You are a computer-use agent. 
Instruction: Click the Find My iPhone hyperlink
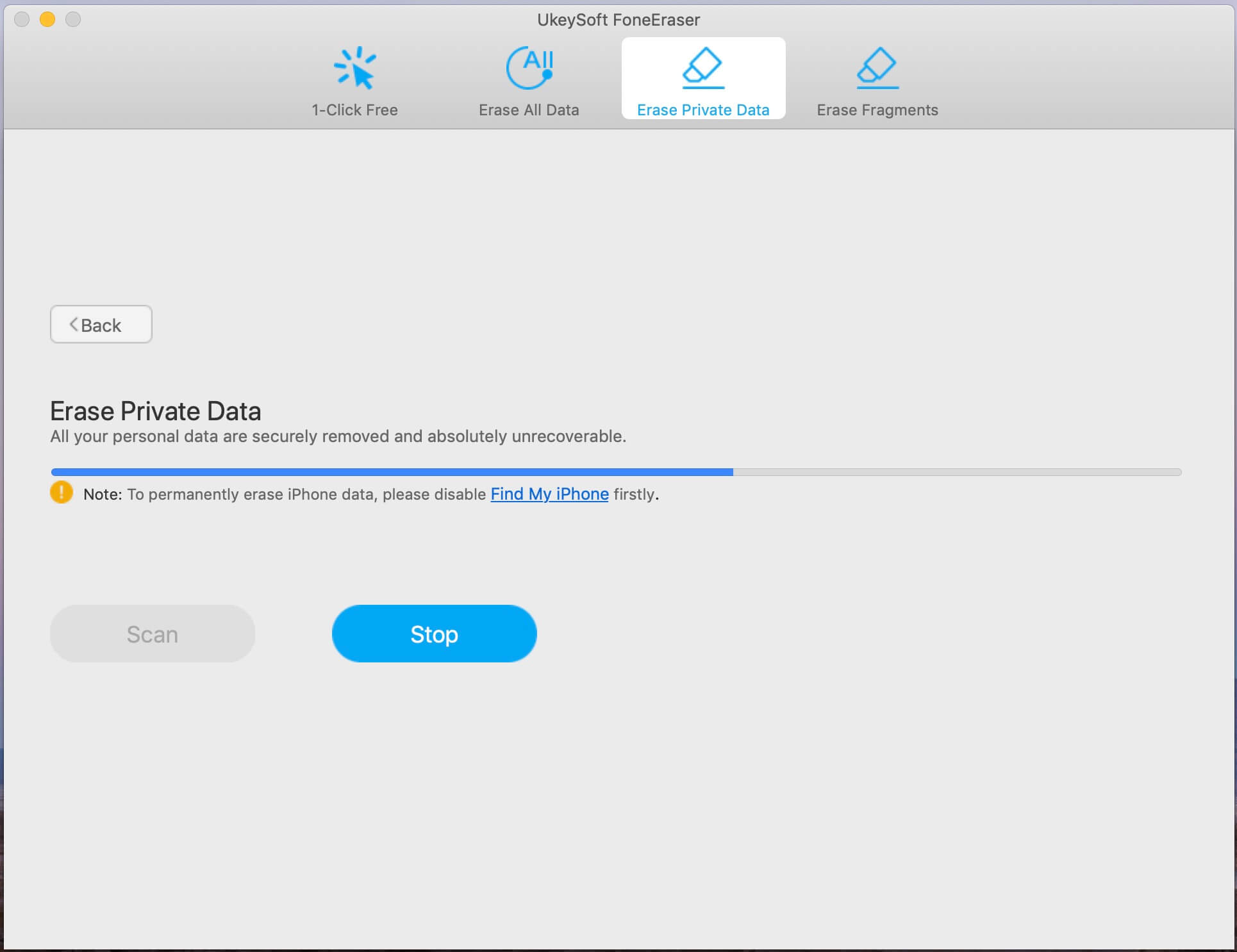tap(549, 494)
